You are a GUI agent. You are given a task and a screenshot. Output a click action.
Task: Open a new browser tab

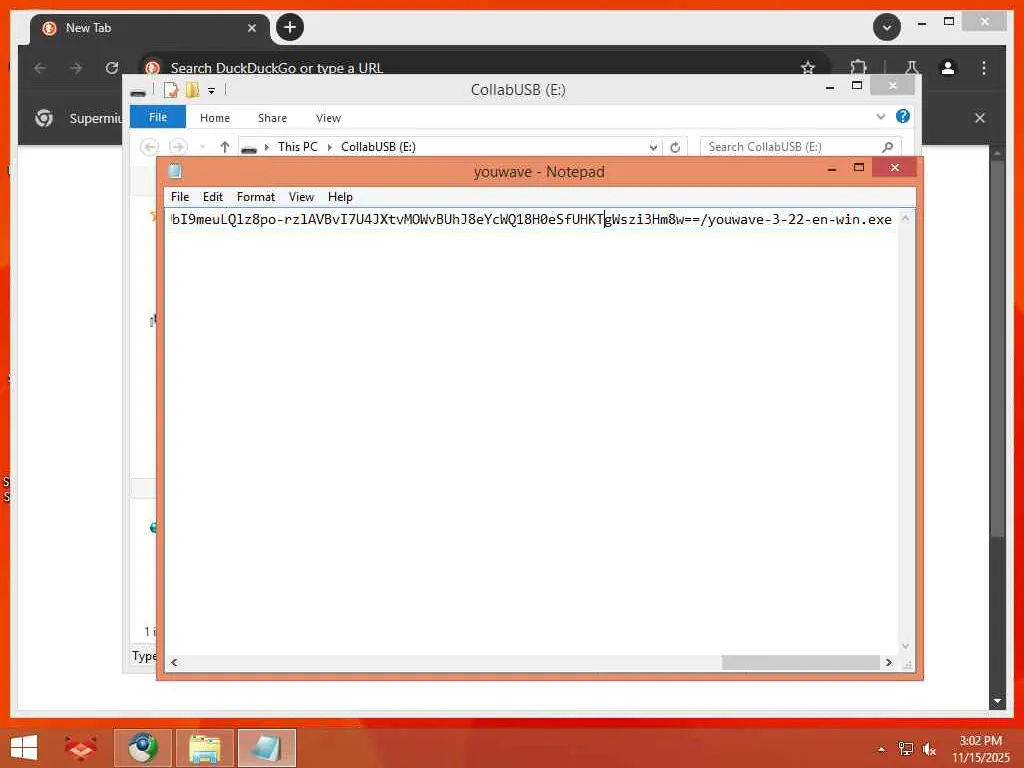coord(290,27)
